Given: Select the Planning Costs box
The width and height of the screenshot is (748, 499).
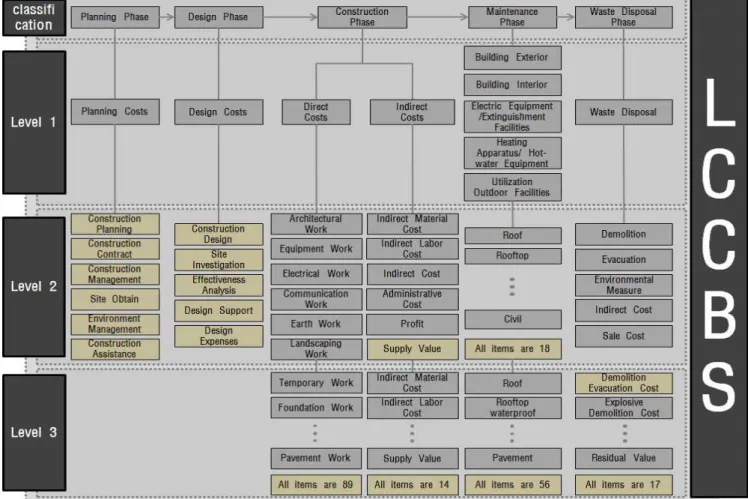Looking at the screenshot, I should 115,112.
